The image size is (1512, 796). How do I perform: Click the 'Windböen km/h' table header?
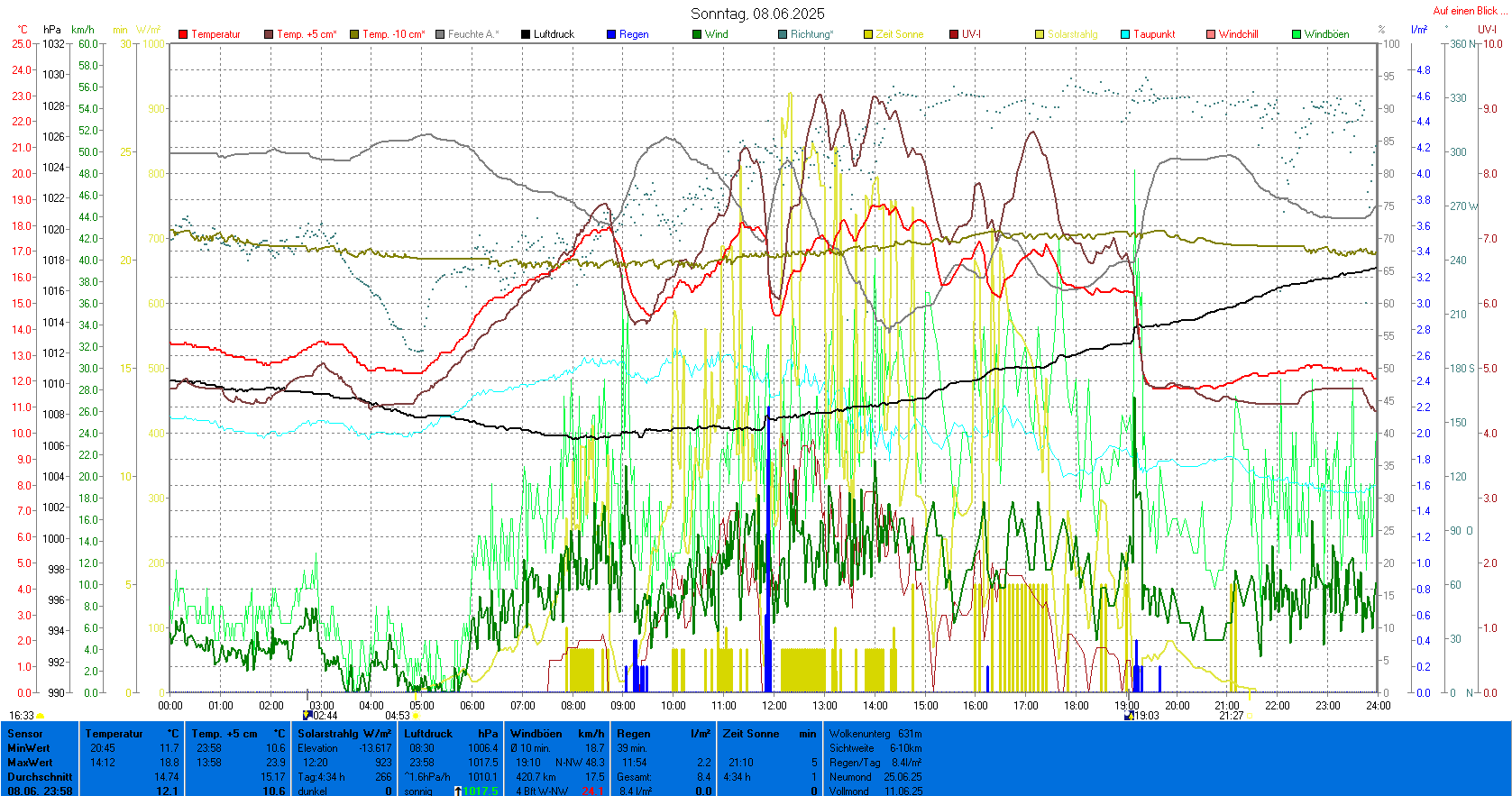(557, 734)
